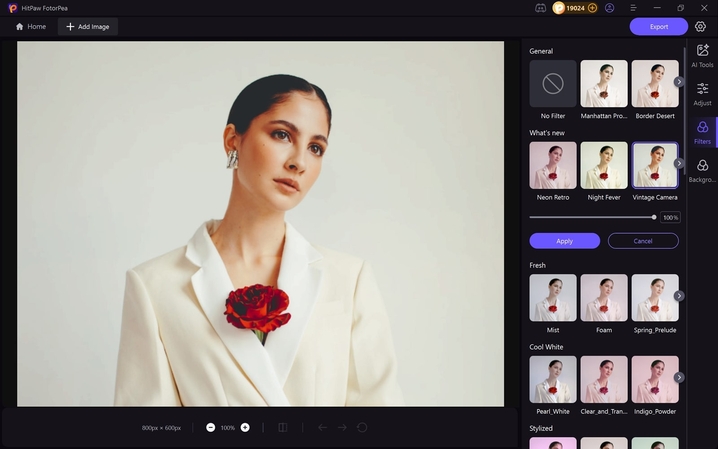718x449 pixels.
Task: Click the Discord icon in title bar
Action: 540,8
